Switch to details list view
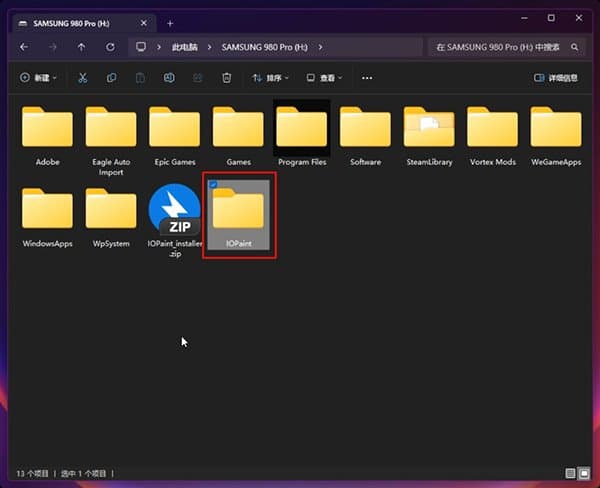The height and width of the screenshot is (488, 600). click(570, 473)
